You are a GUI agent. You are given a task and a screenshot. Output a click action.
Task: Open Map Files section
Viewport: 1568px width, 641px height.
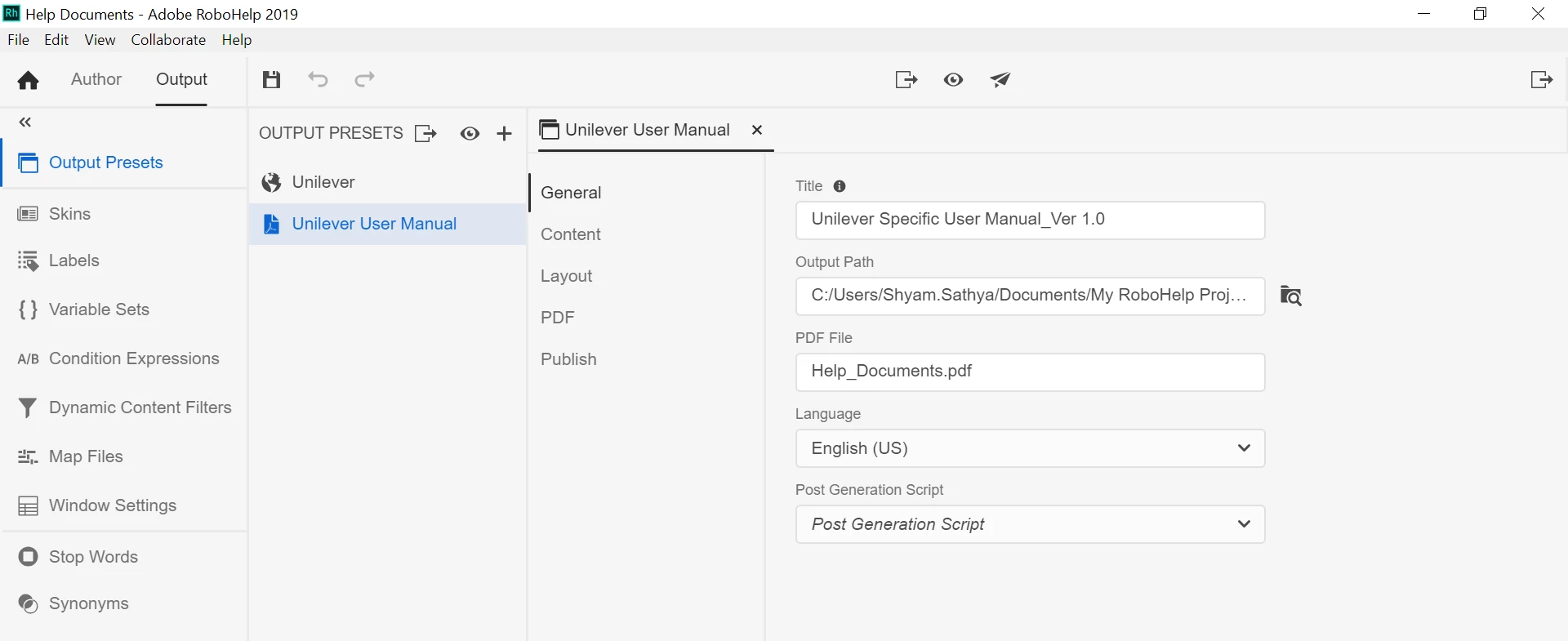[x=124, y=456]
